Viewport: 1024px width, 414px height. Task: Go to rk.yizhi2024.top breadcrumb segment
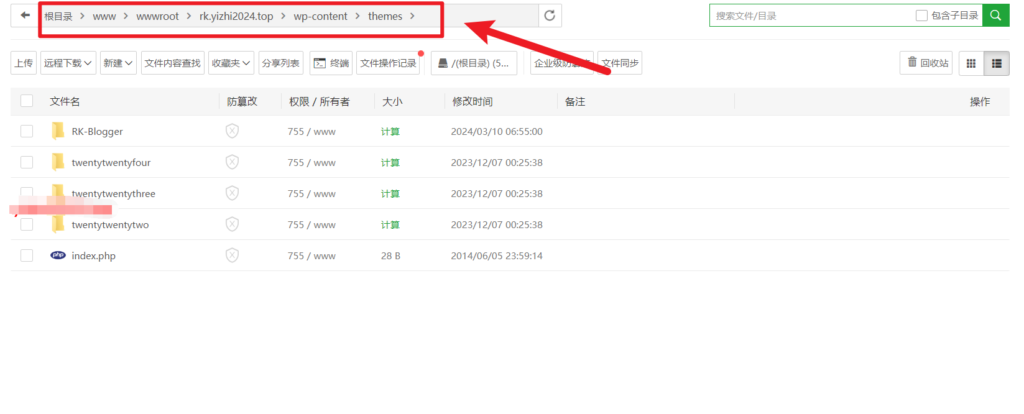click(x=236, y=16)
